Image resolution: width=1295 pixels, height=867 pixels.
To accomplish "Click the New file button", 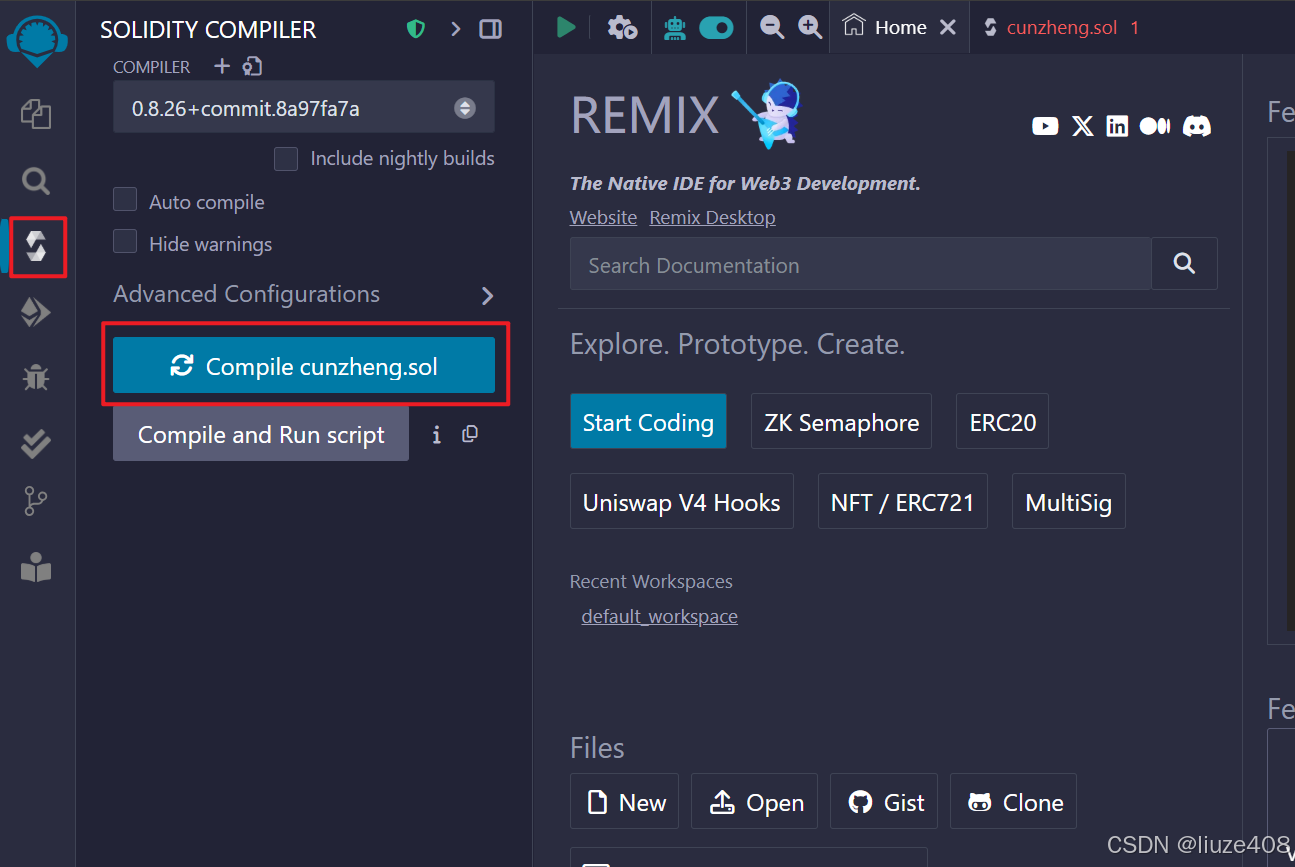I will tap(625, 801).
